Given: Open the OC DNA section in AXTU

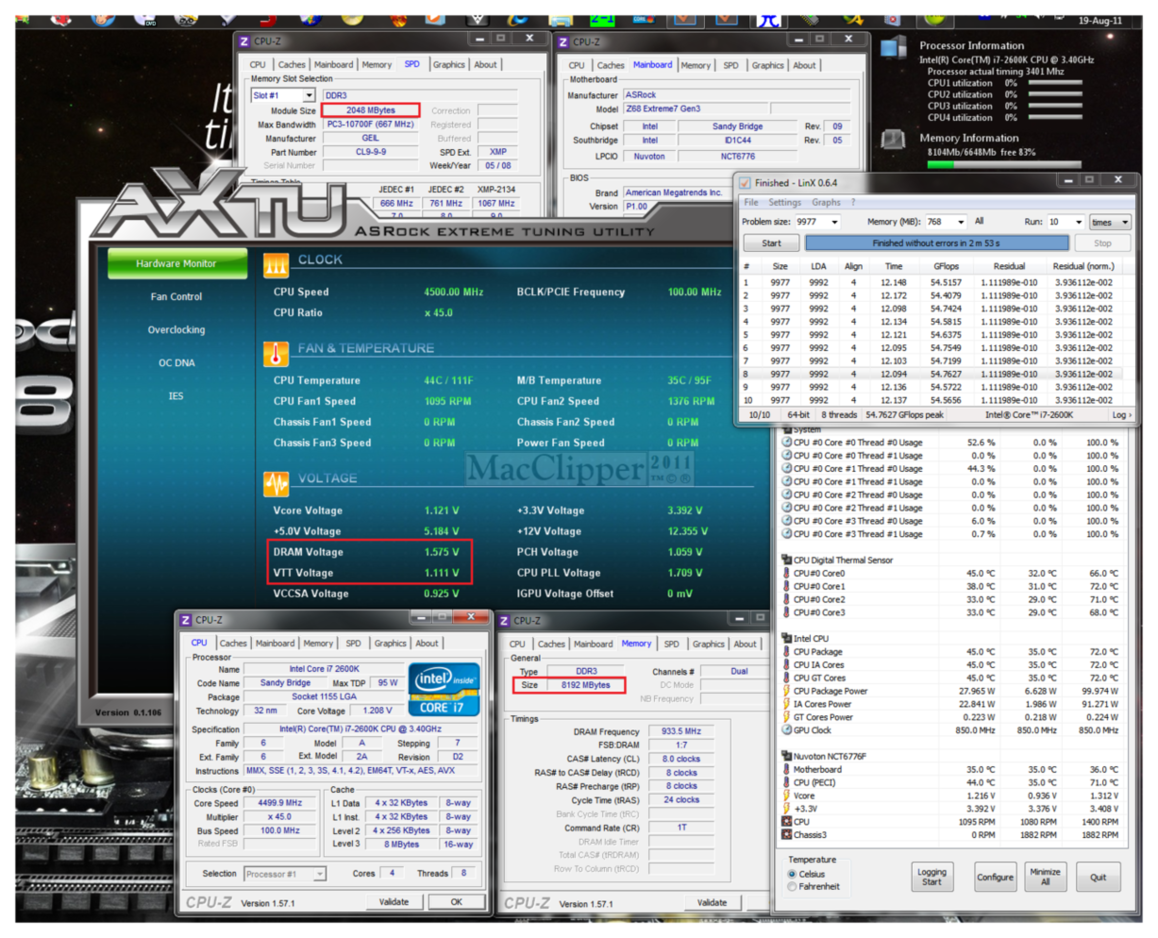Looking at the screenshot, I should [x=177, y=363].
